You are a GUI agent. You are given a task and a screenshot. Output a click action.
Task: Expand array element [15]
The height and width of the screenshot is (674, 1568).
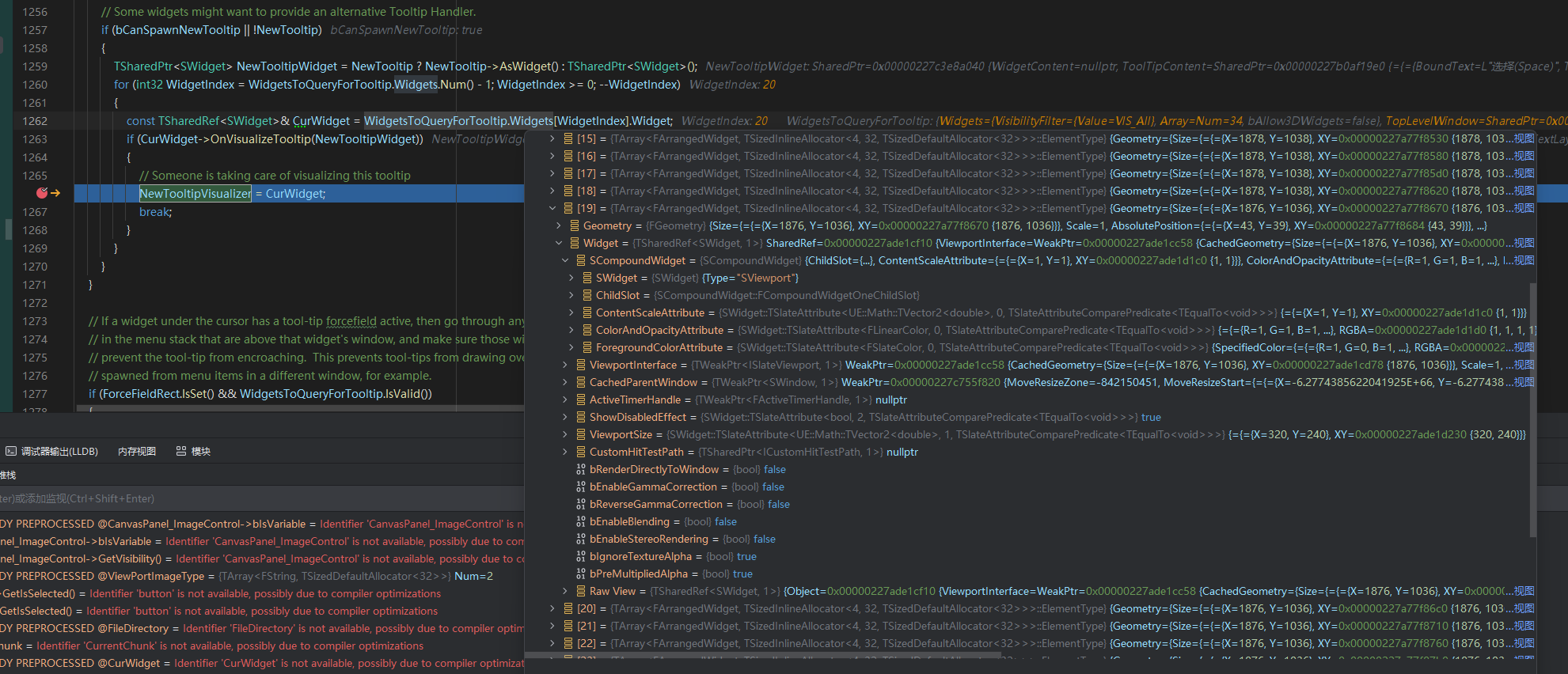click(552, 138)
